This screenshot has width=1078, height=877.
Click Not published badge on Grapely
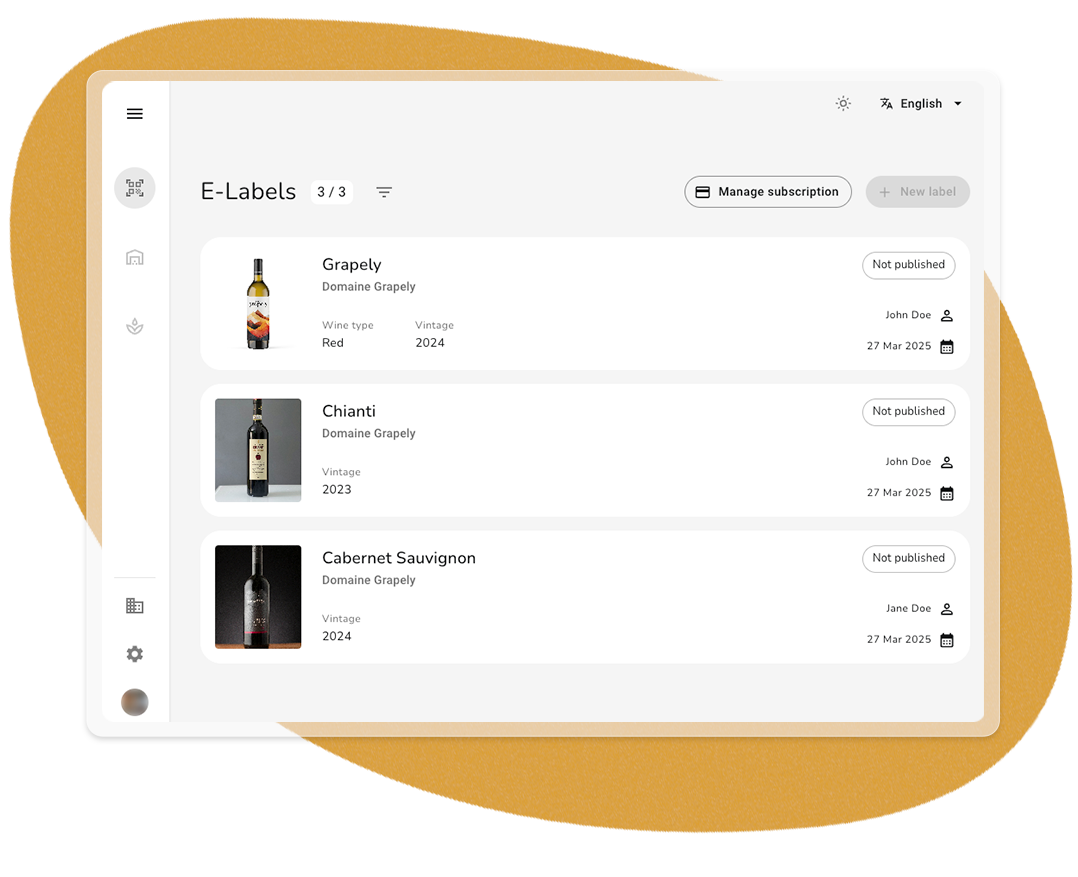point(908,265)
